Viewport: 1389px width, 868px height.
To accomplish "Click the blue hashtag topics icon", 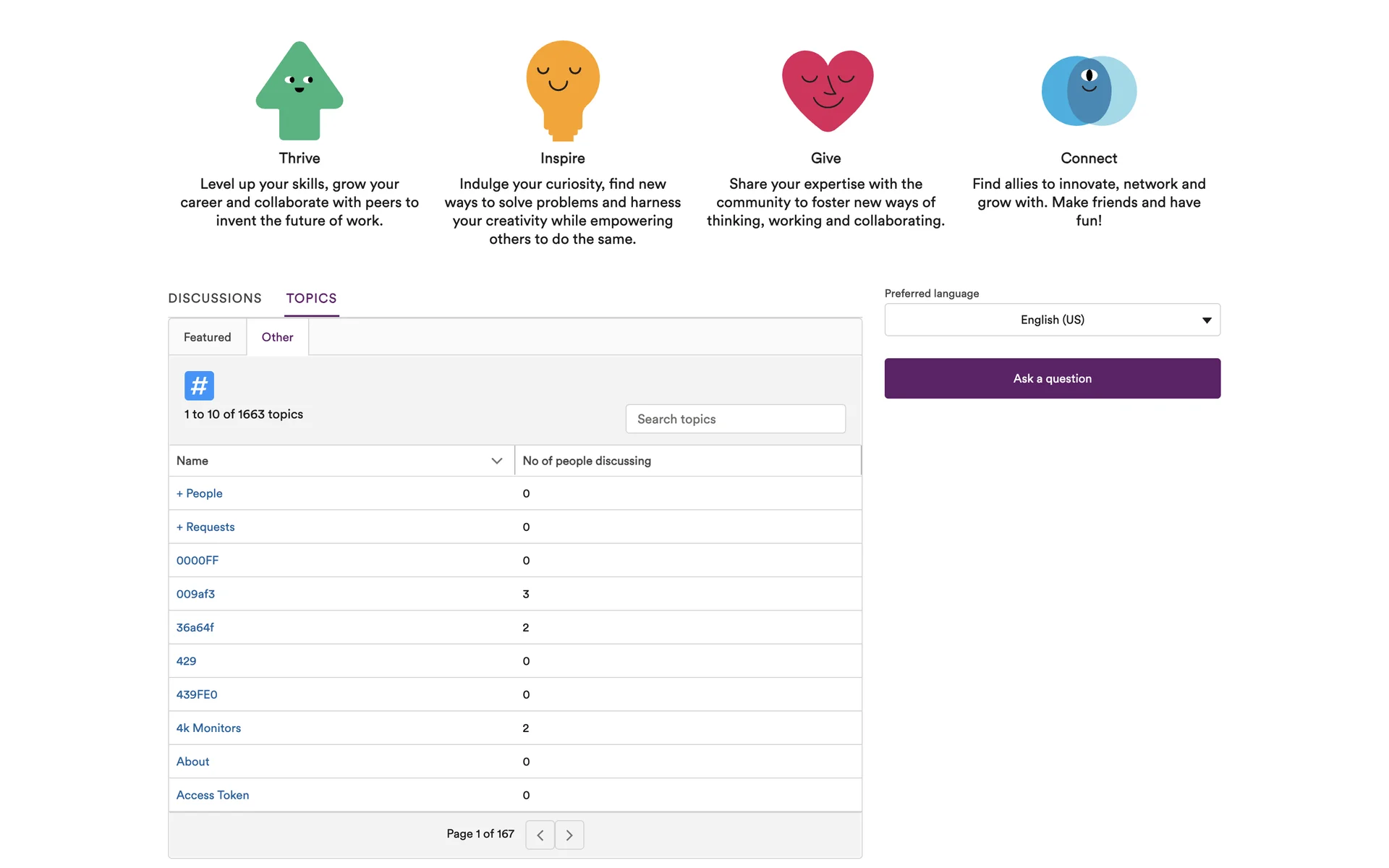I will tap(199, 386).
